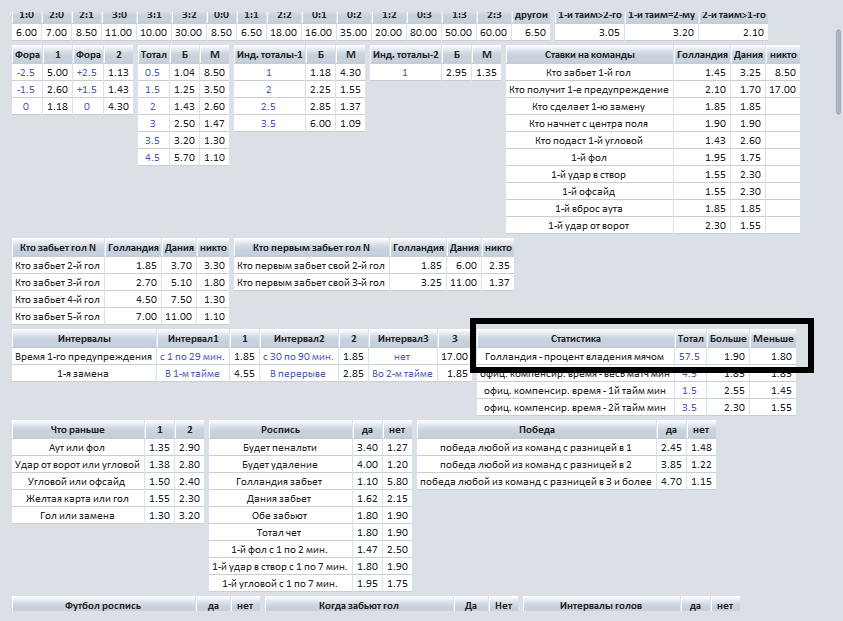843x621 pixels.
Task: Click the '1-й удар от ворот' row label
Action: 589,226
